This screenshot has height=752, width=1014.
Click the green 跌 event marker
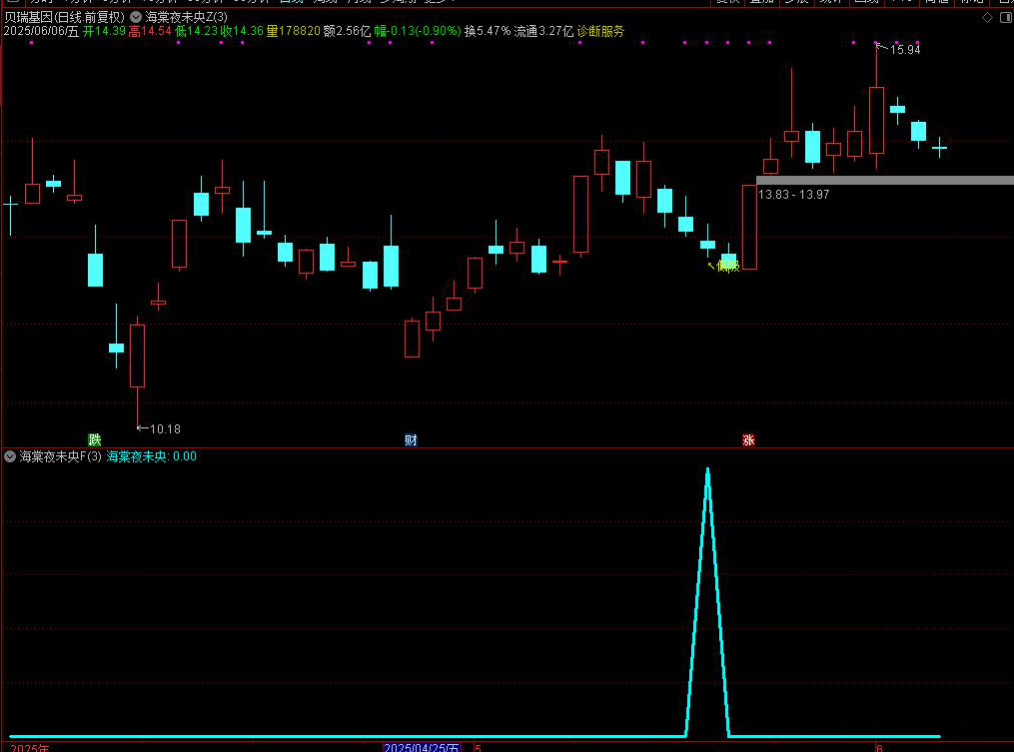94,440
